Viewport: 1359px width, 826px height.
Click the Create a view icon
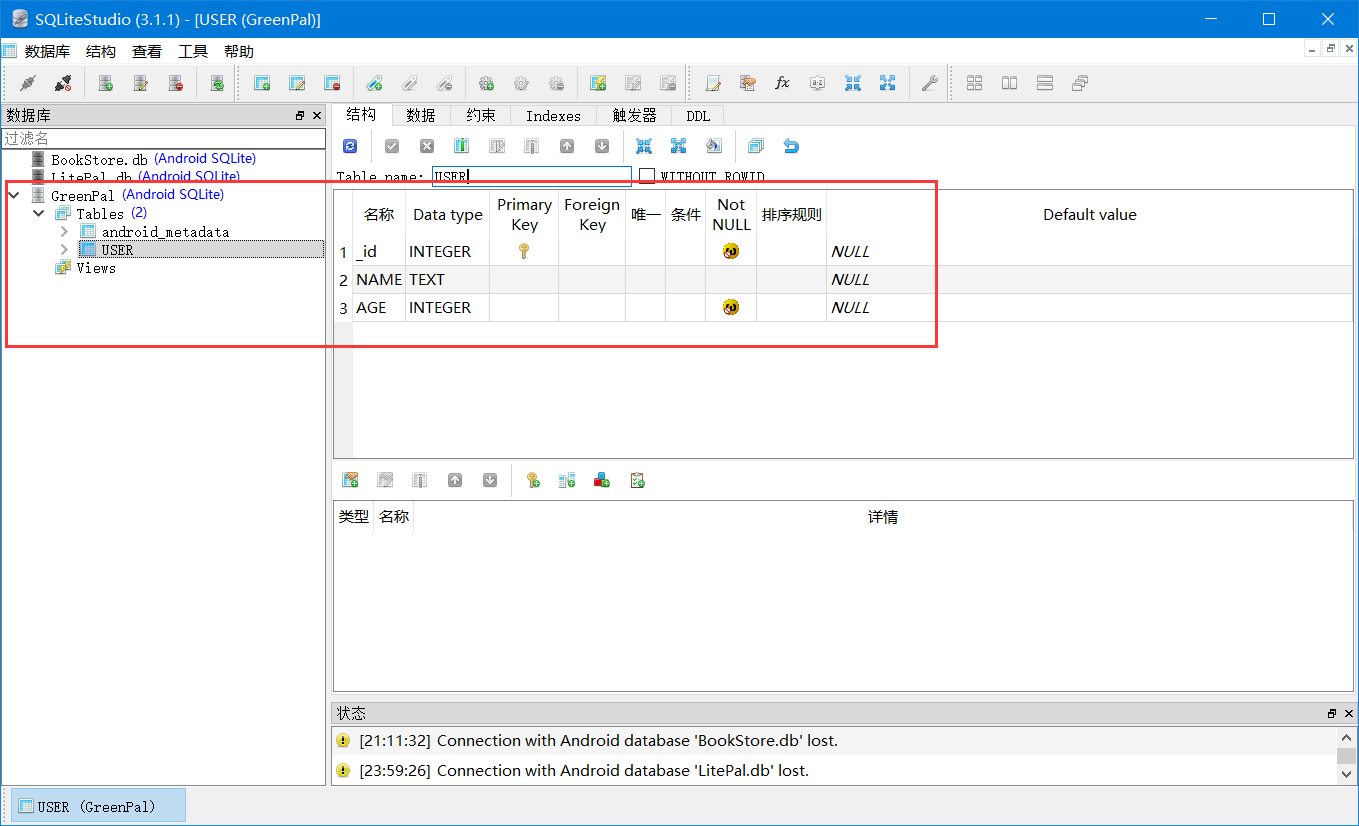(x=598, y=83)
